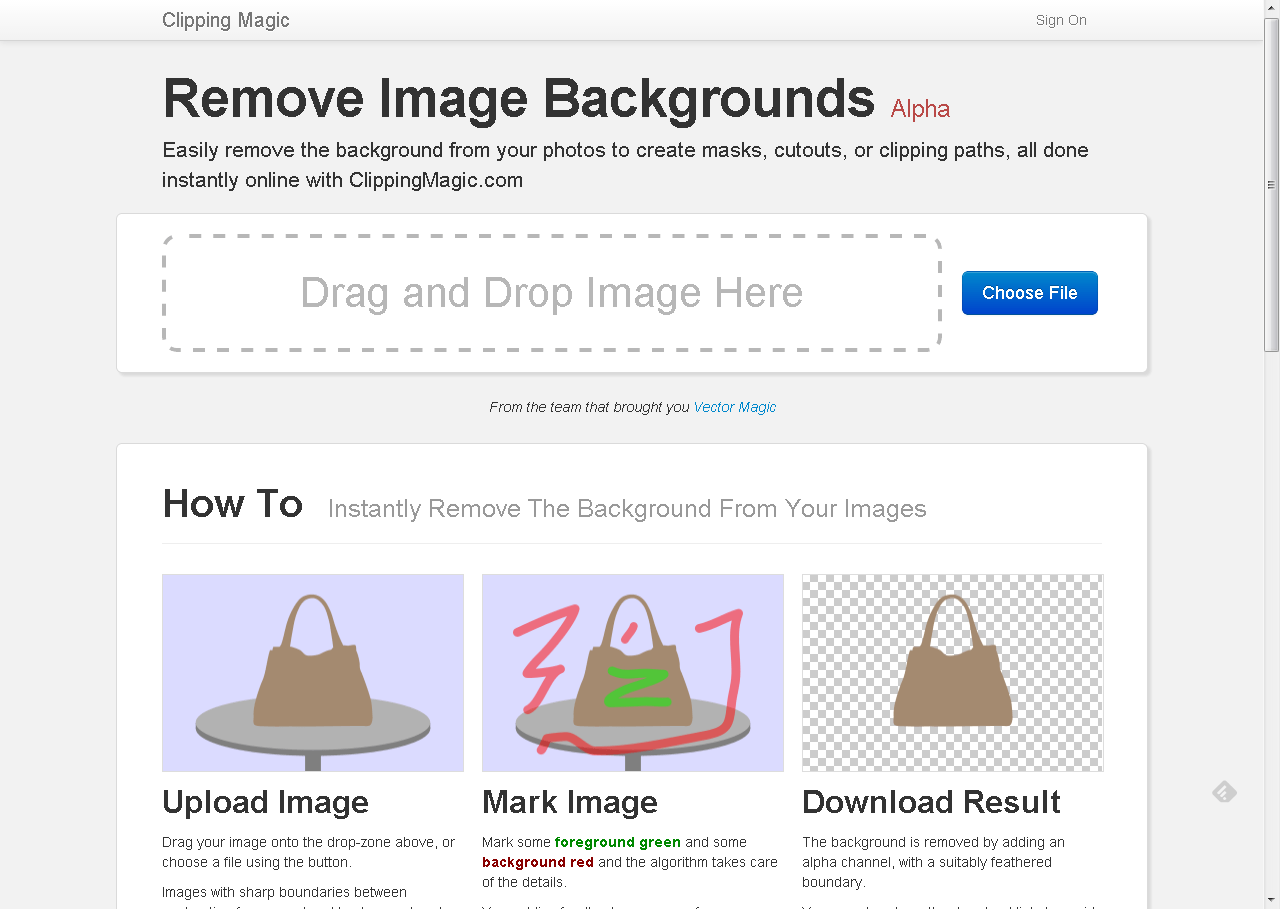1280x909 pixels.
Task: Select the bag thumbnail under Upload Image
Action: (x=312, y=673)
